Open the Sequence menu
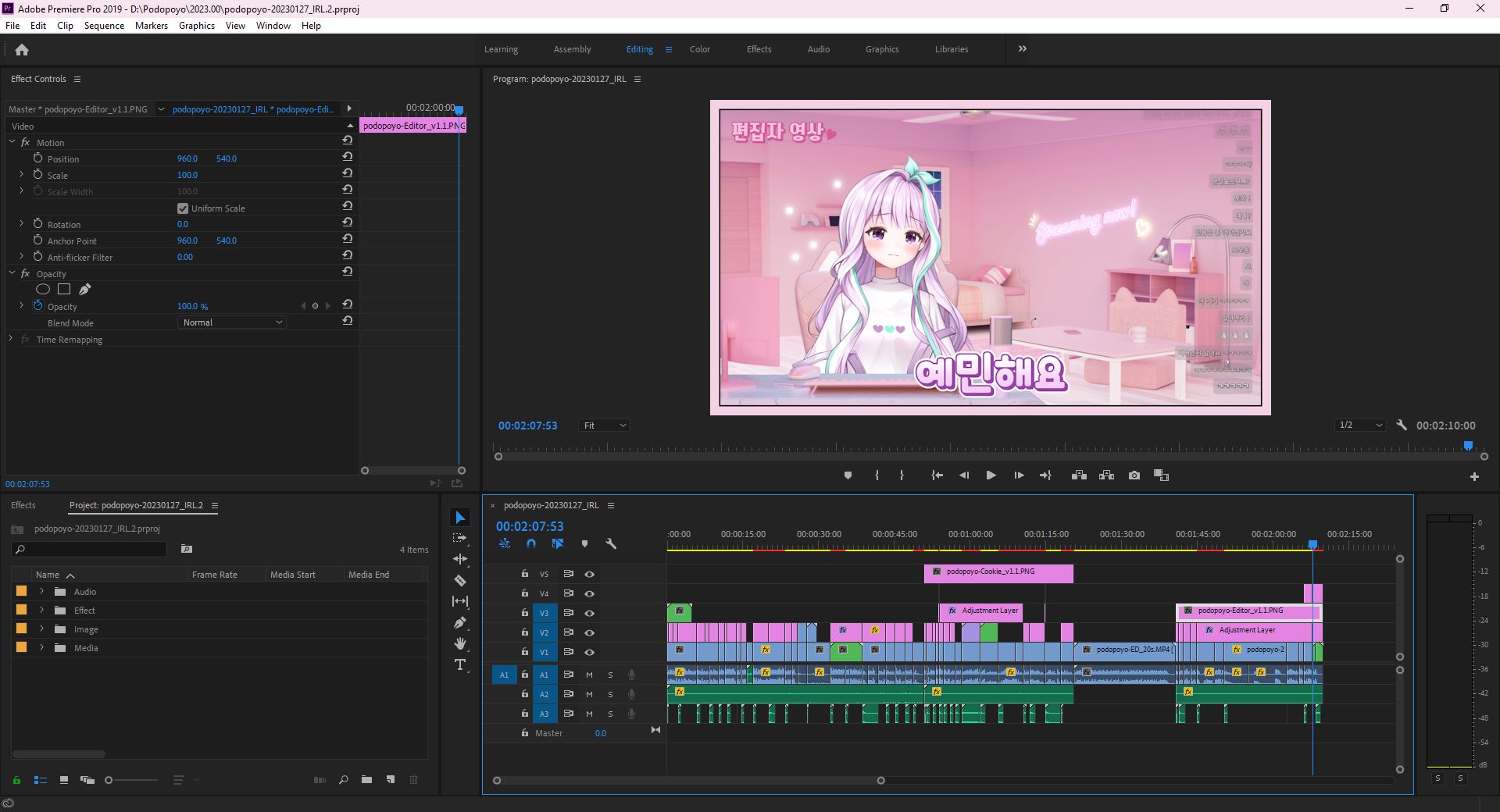1500x812 pixels. click(x=104, y=26)
